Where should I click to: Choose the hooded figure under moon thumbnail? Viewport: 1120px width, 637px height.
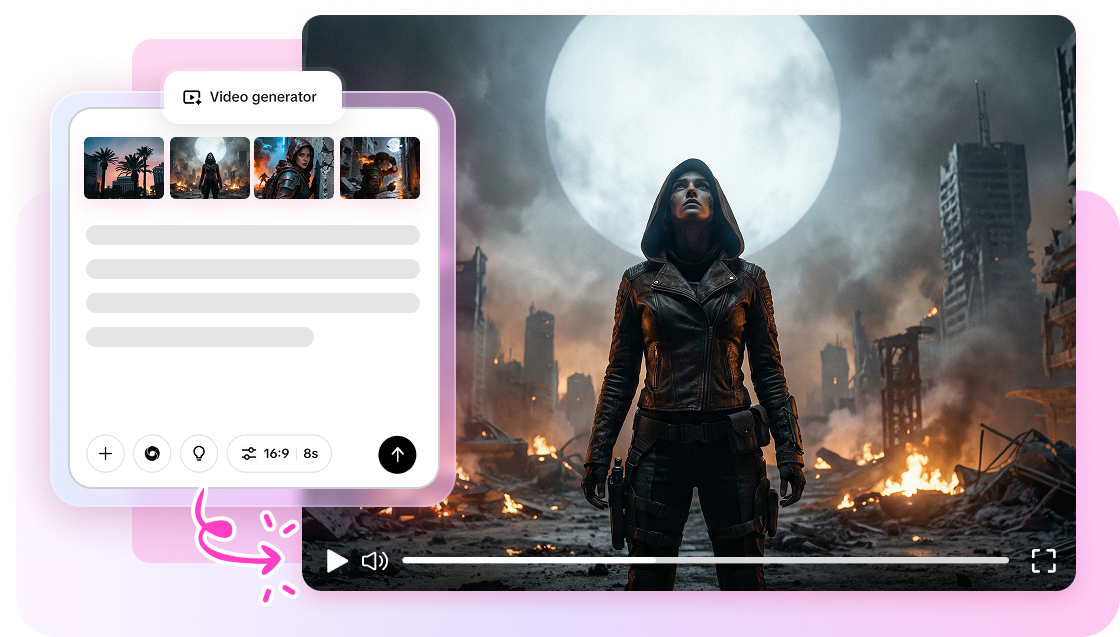click(210, 168)
